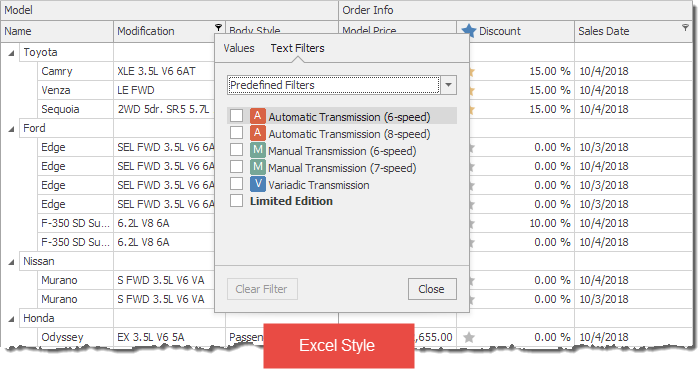698x374 pixels.
Task: Open the Predefined Filters dropdown arrow
Action: [449, 85]
